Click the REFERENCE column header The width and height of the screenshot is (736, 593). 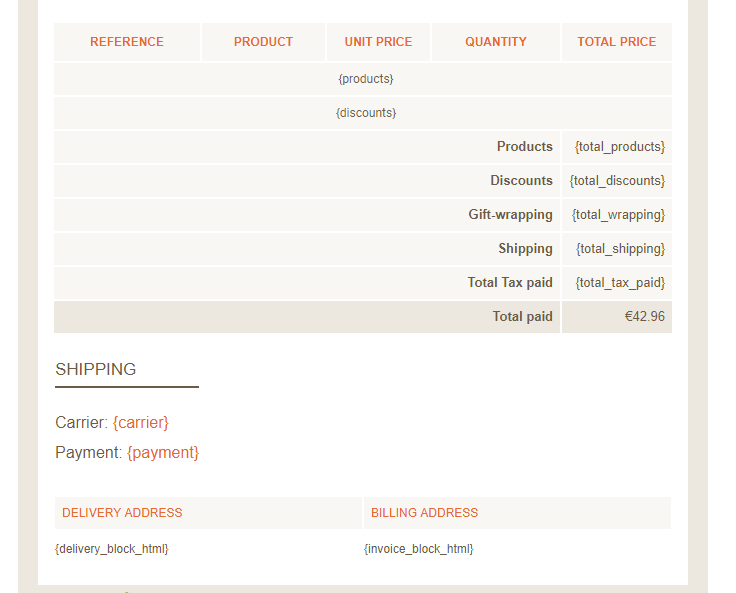127,42
